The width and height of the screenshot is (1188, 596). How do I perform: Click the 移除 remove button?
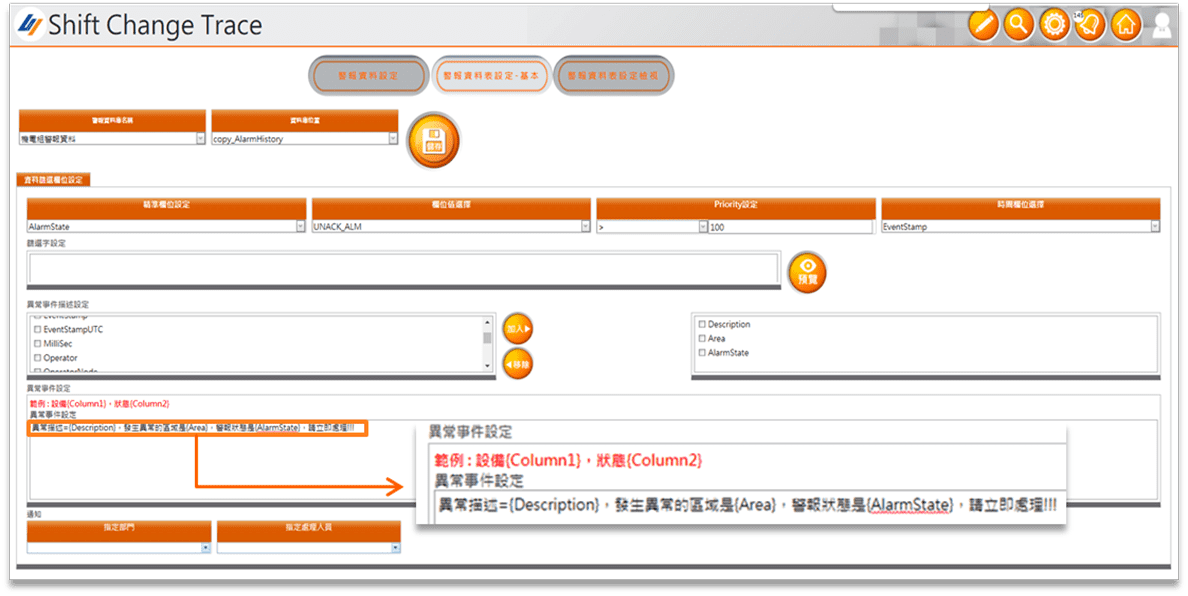(518, 364)
